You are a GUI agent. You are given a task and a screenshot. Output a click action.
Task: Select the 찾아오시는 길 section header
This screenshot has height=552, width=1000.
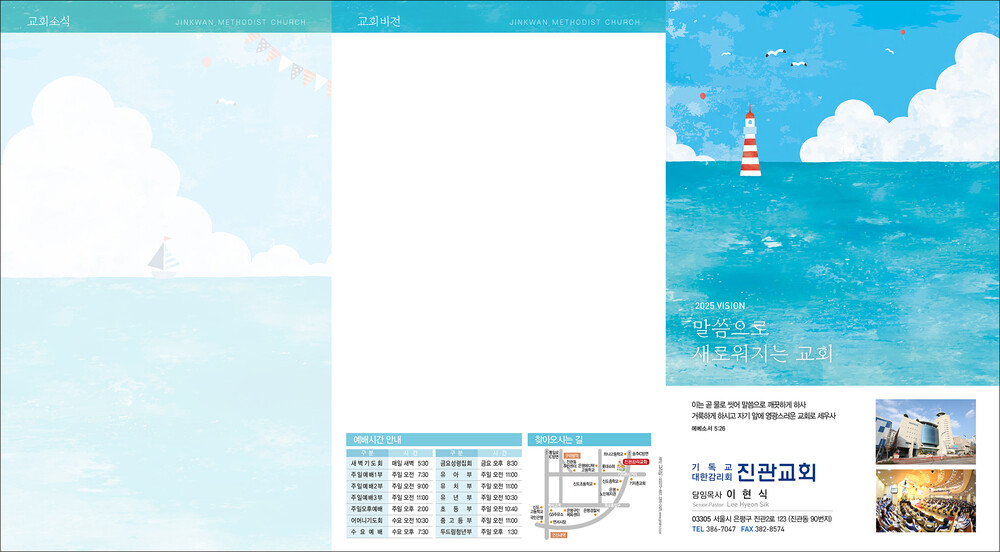pos(559,439)
